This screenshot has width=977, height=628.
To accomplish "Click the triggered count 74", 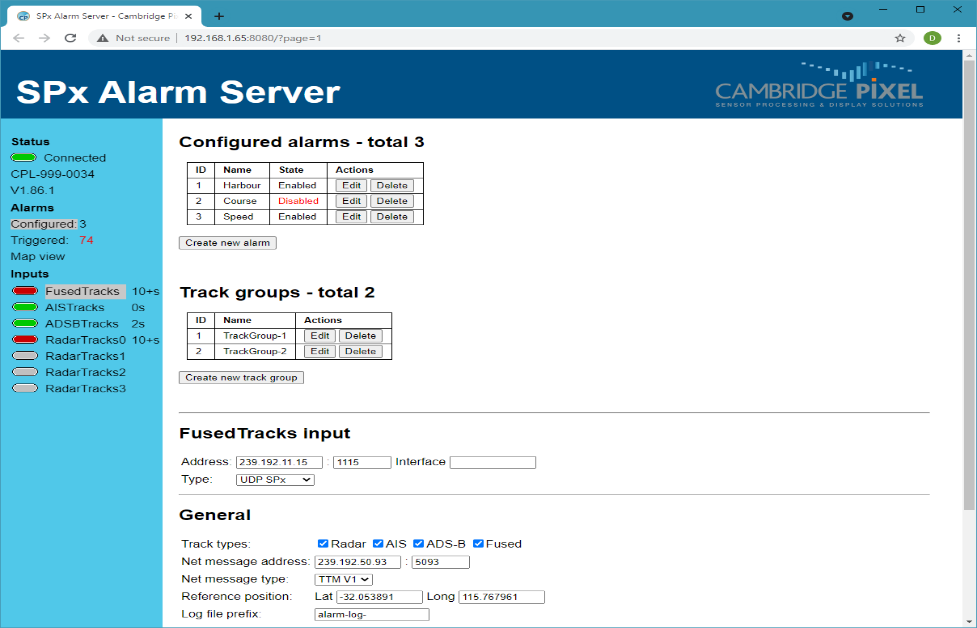I will [x=86, y=240].
